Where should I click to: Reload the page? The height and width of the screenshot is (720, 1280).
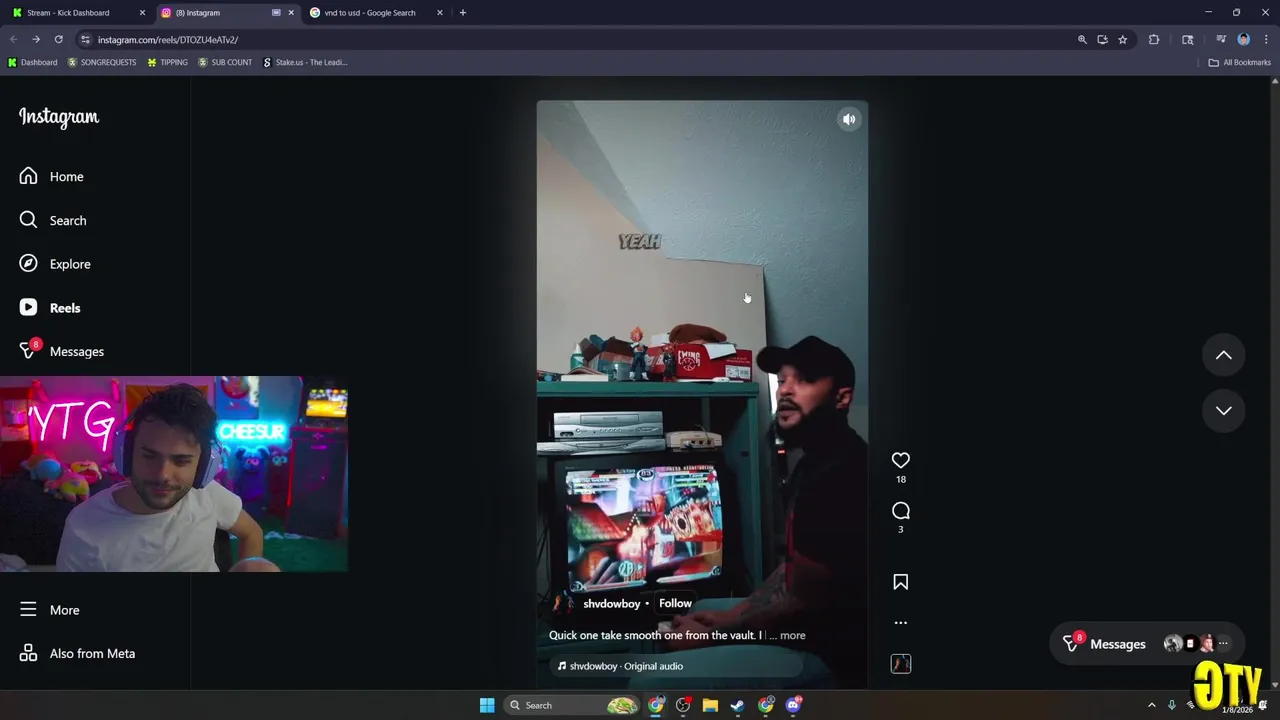pos(58,40)
